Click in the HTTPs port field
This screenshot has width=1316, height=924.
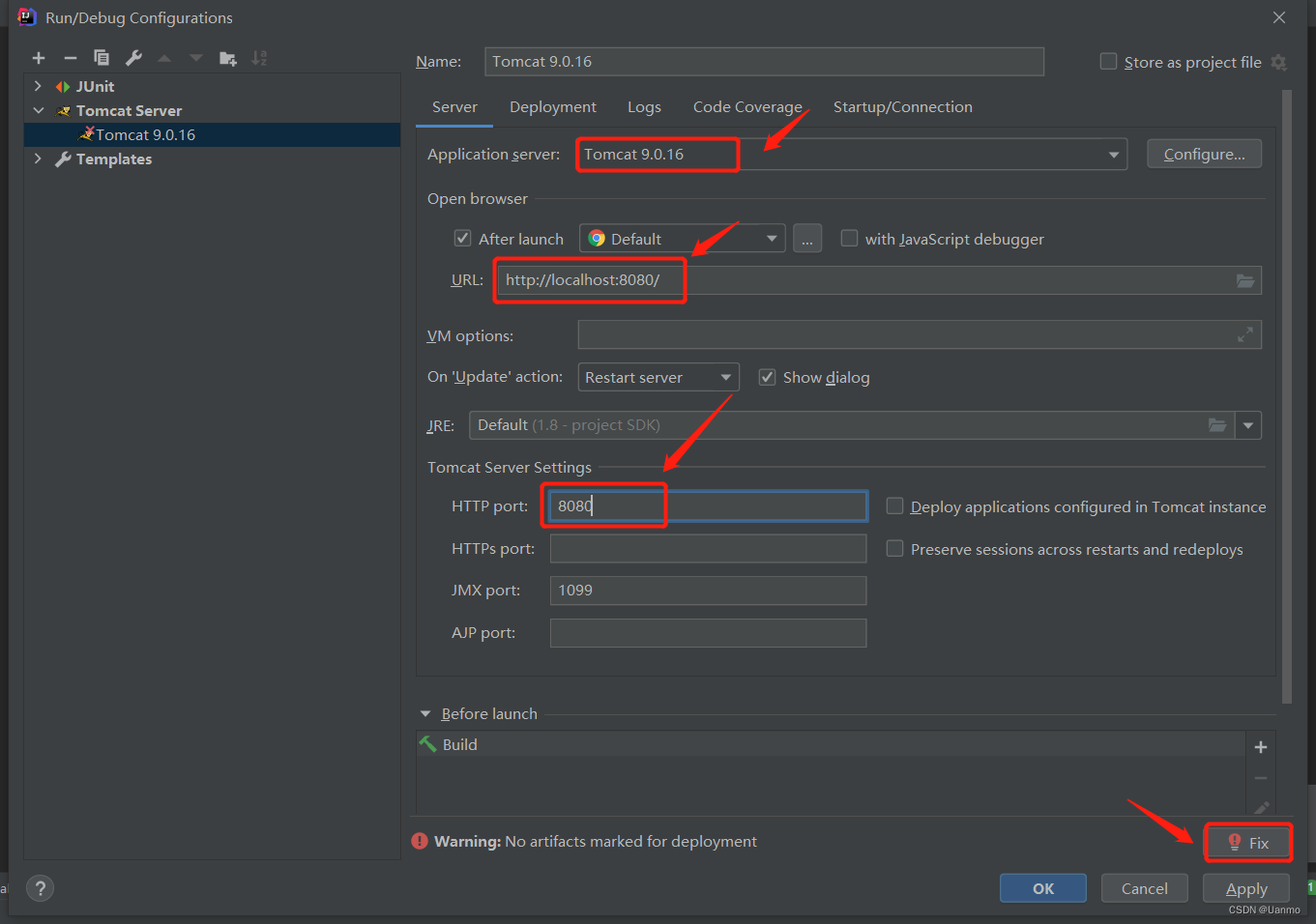pos(708,548)
